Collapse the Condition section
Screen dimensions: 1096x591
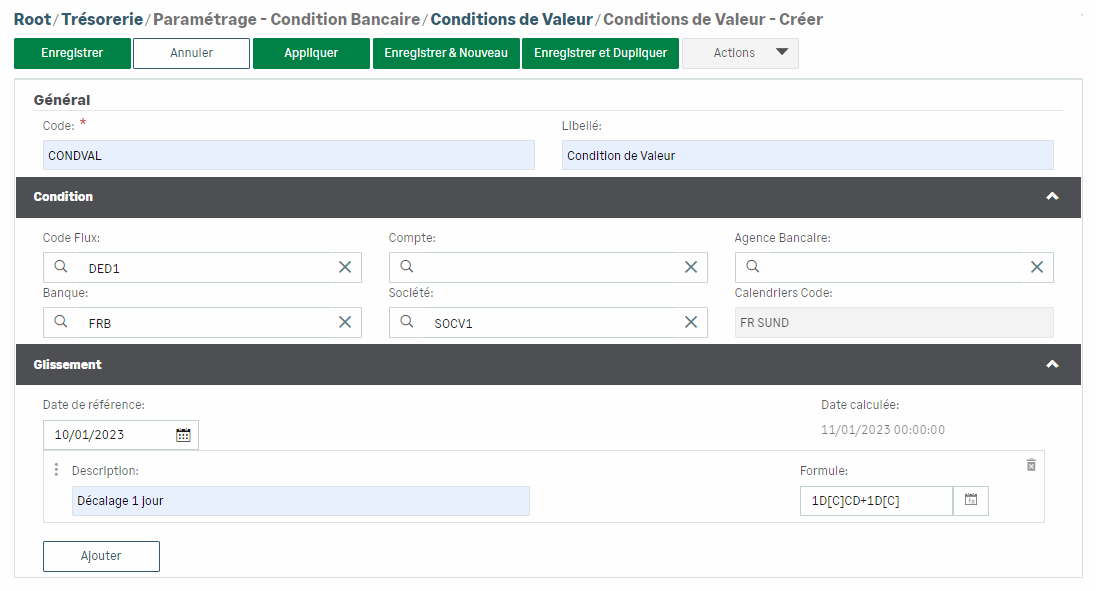click(1051, 197)
